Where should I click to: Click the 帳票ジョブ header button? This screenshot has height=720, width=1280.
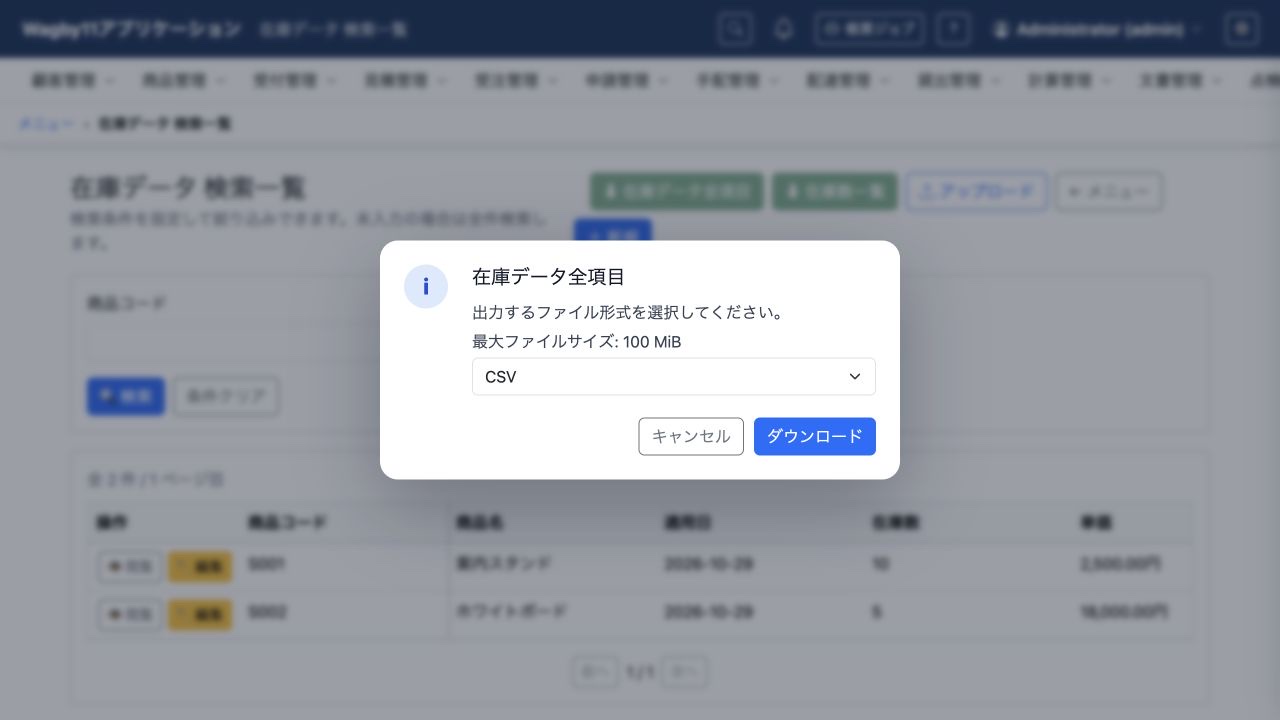869,29
